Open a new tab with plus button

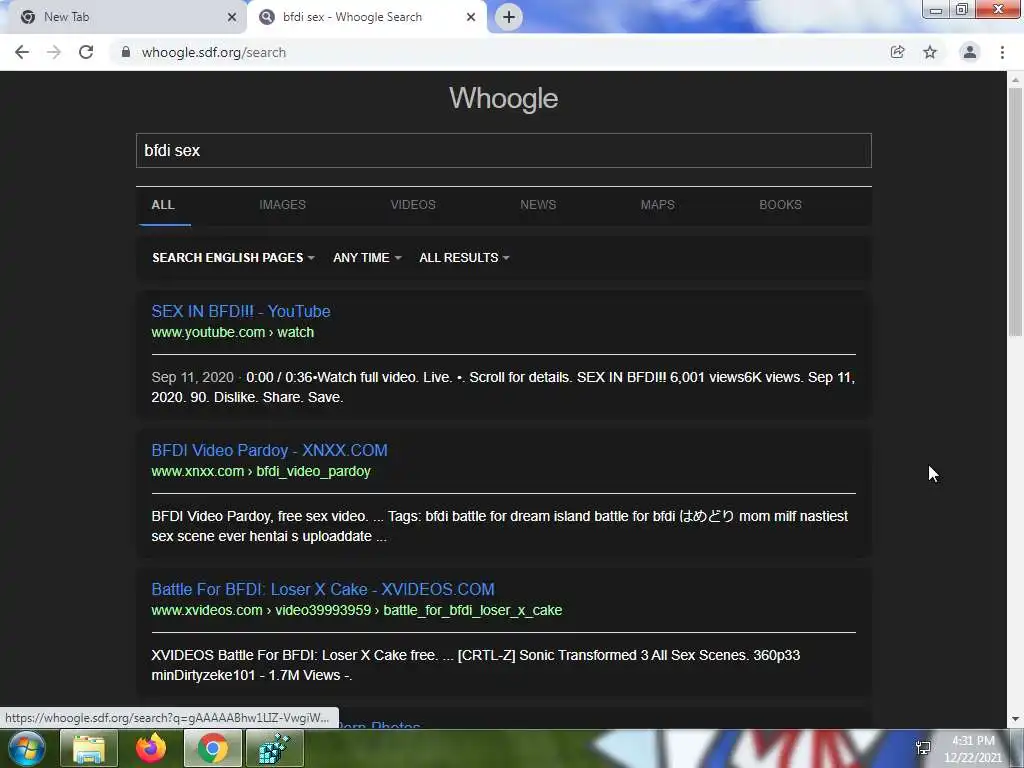509,17
